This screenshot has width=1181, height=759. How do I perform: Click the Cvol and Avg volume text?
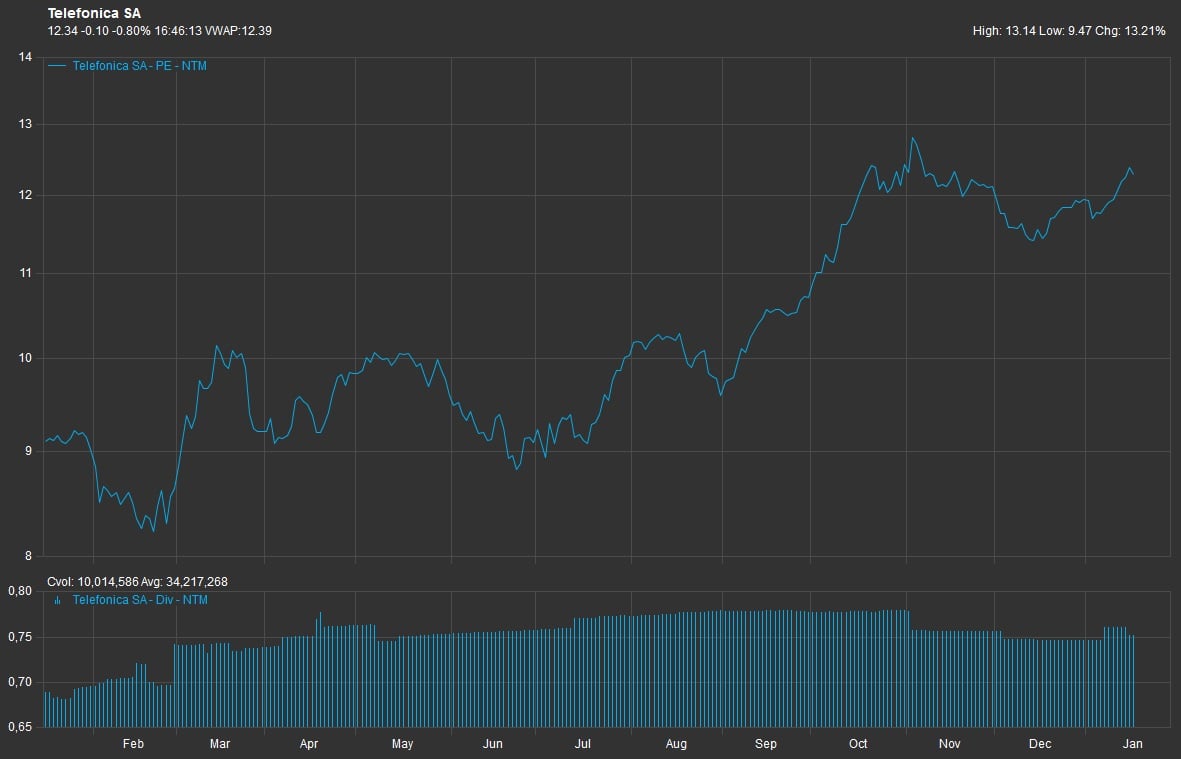[x=137, y=582]
